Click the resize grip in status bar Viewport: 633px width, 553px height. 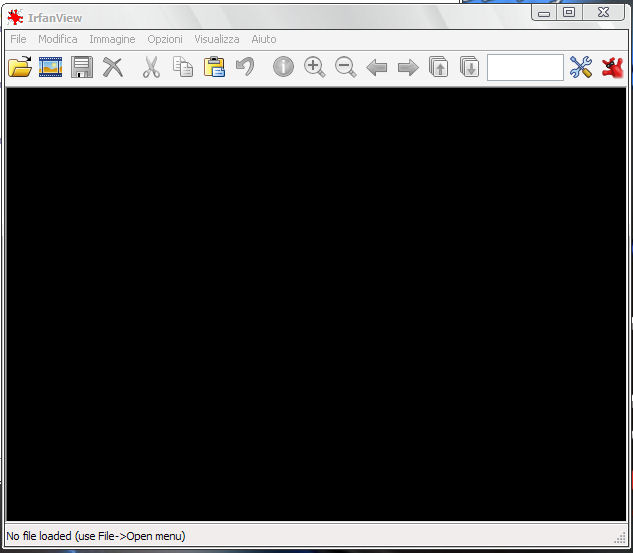tap(620, 538)
